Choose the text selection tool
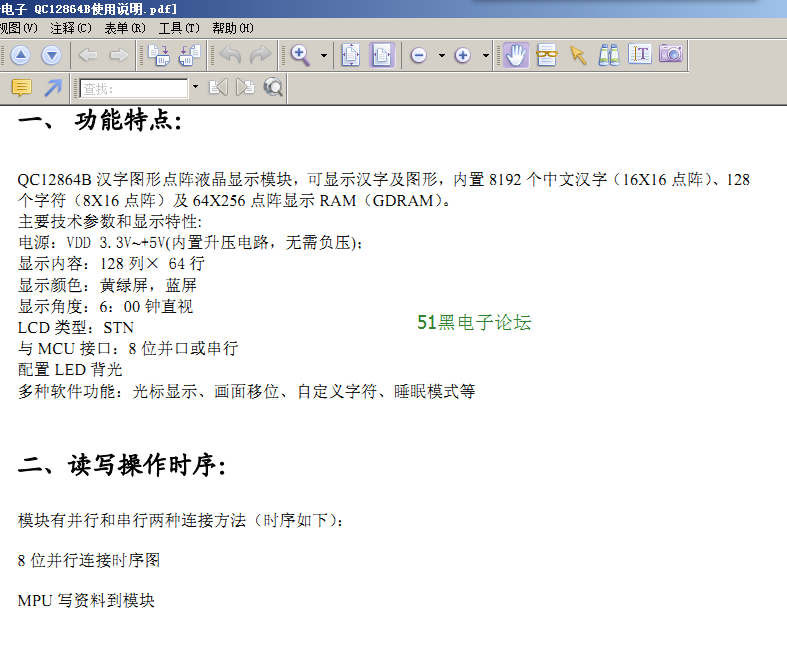 [x=640, y=55]
